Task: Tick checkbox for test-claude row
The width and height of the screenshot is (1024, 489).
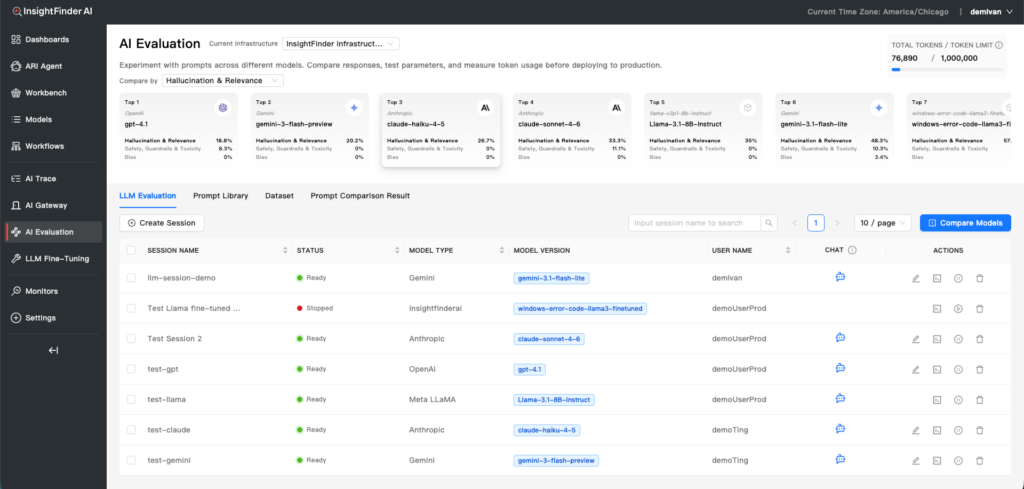Action: click(132, 430)
